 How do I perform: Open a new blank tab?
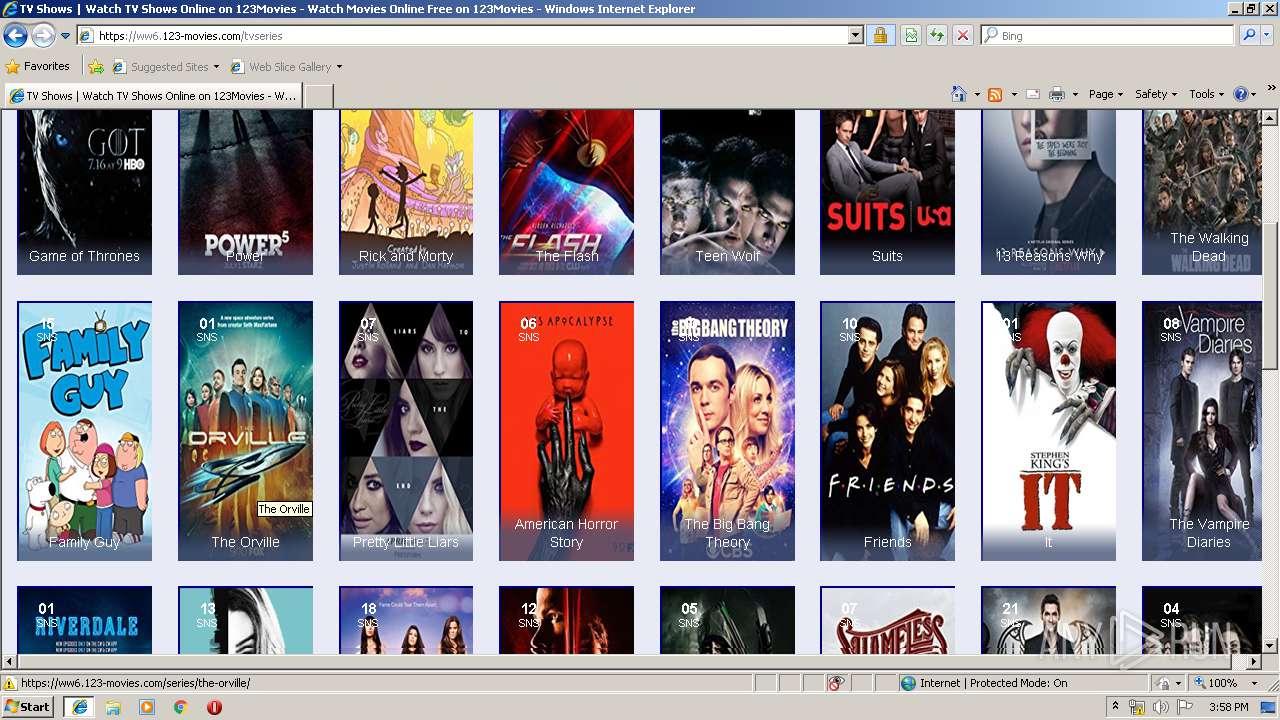tap(318, 96)
